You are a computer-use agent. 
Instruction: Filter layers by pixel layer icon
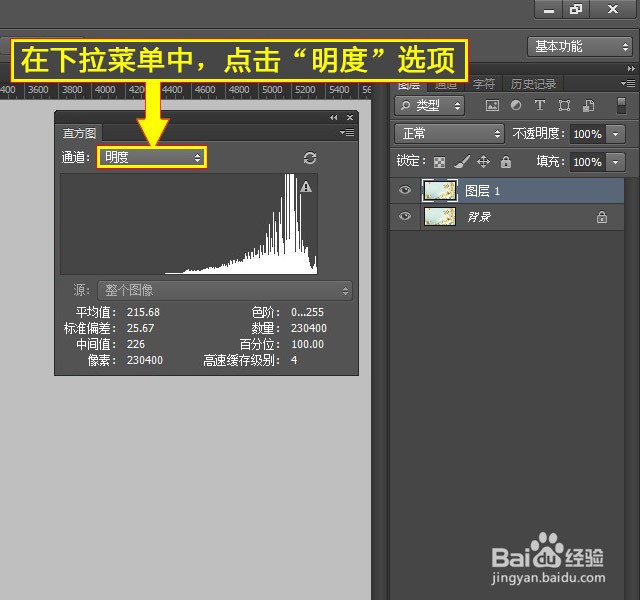click(492, 106)
